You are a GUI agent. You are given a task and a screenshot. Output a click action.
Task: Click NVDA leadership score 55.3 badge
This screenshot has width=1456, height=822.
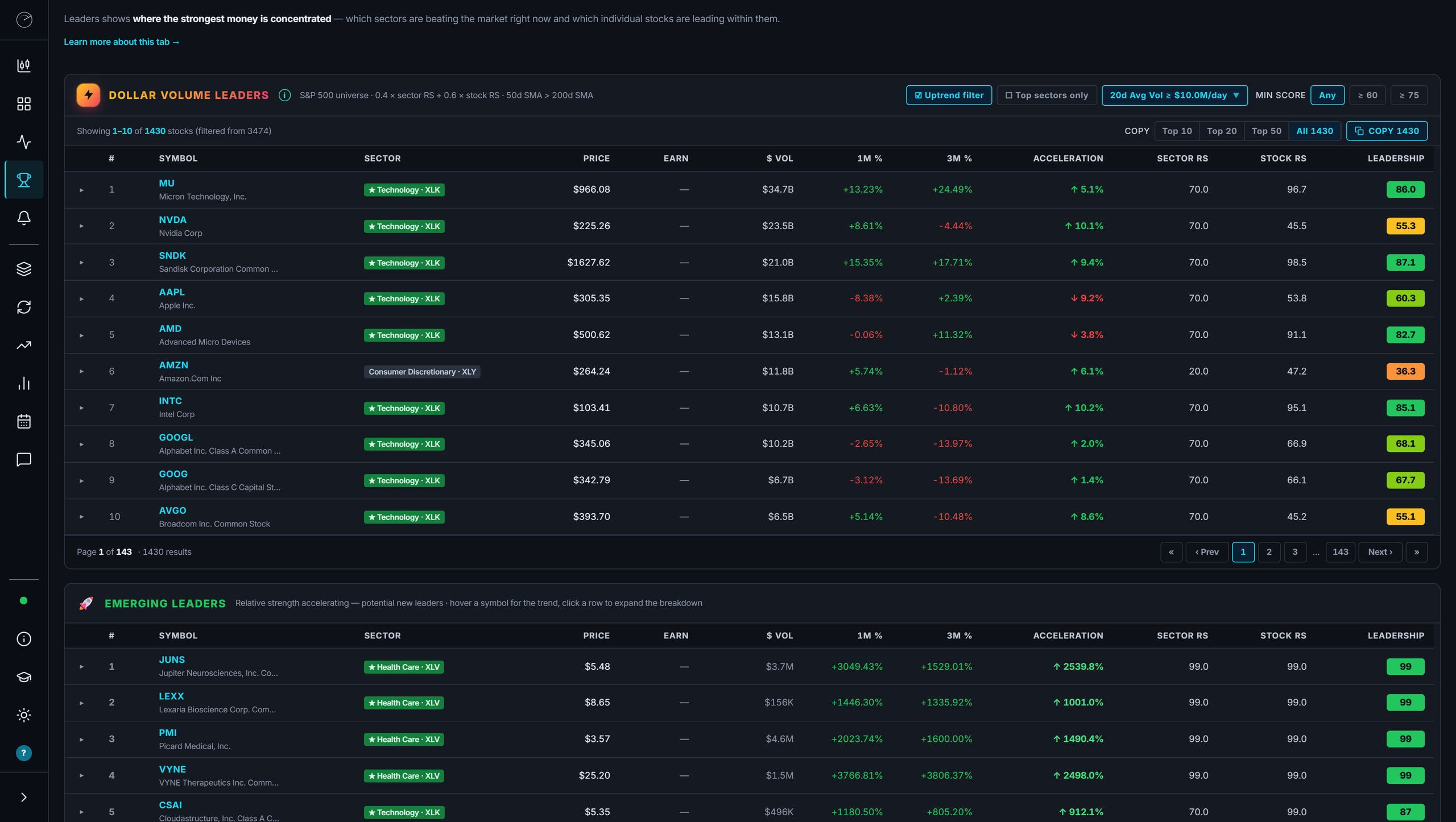tap(1405, 226)
